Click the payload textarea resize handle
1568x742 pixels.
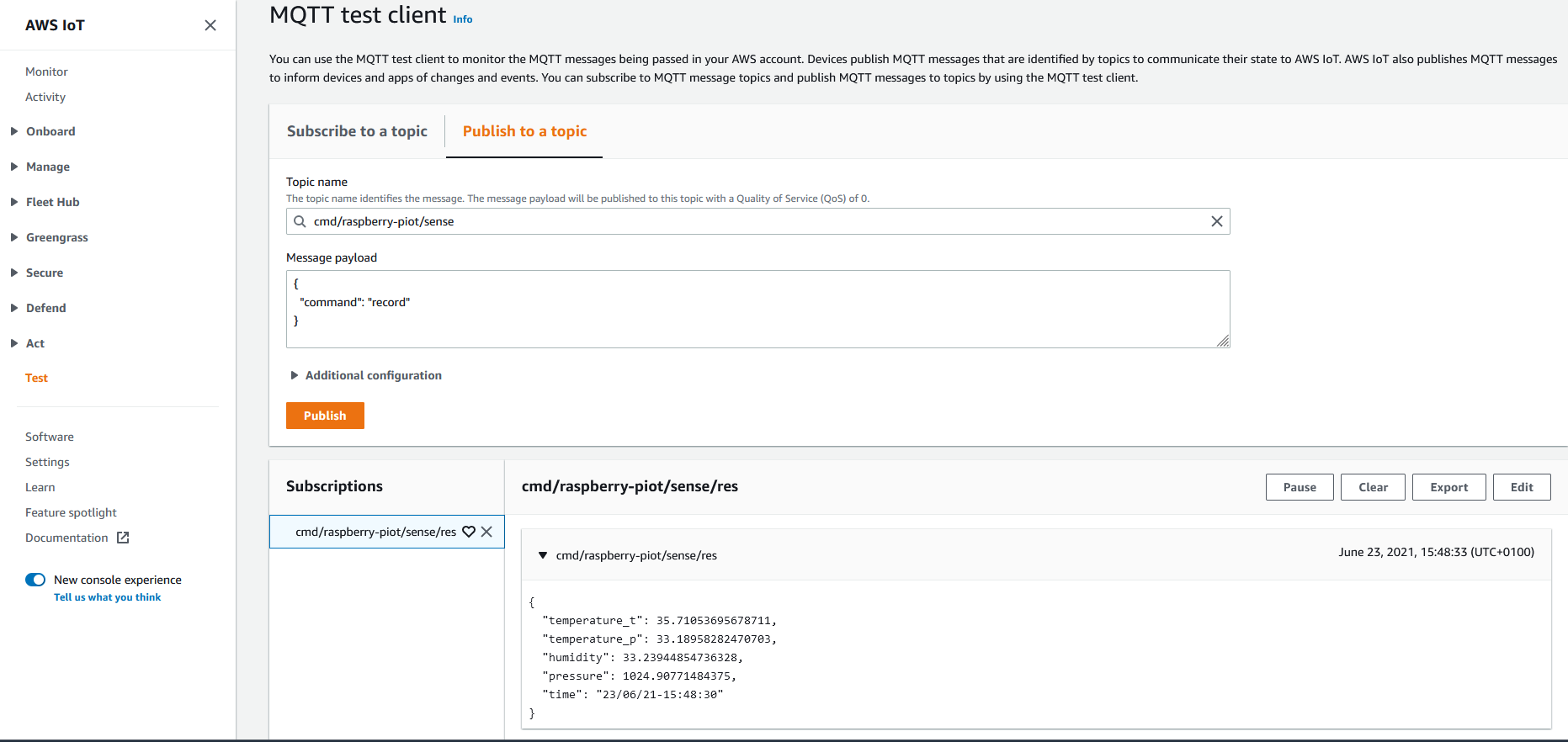1223,341
